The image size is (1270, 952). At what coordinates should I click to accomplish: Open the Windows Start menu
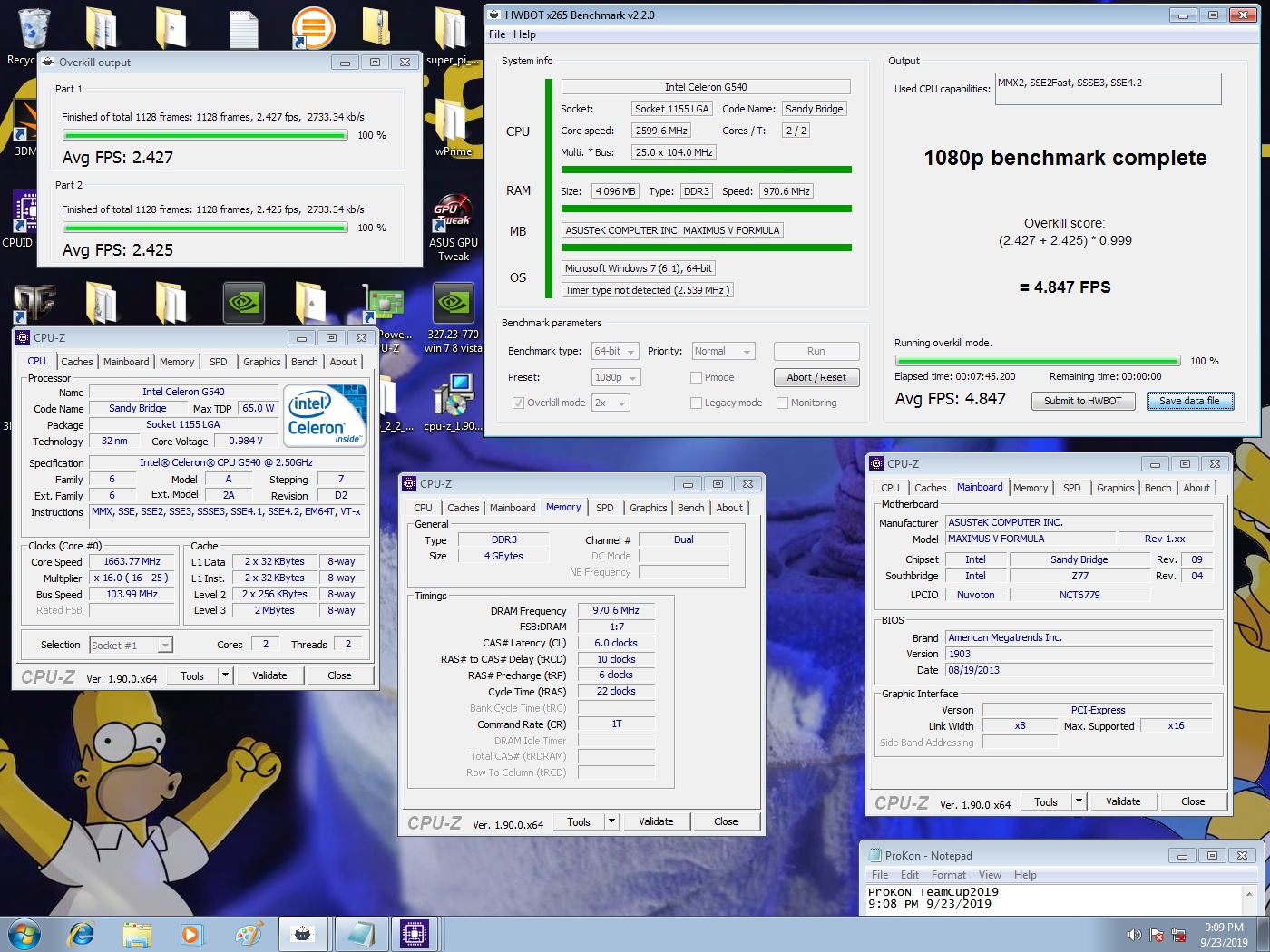point(24,933)
